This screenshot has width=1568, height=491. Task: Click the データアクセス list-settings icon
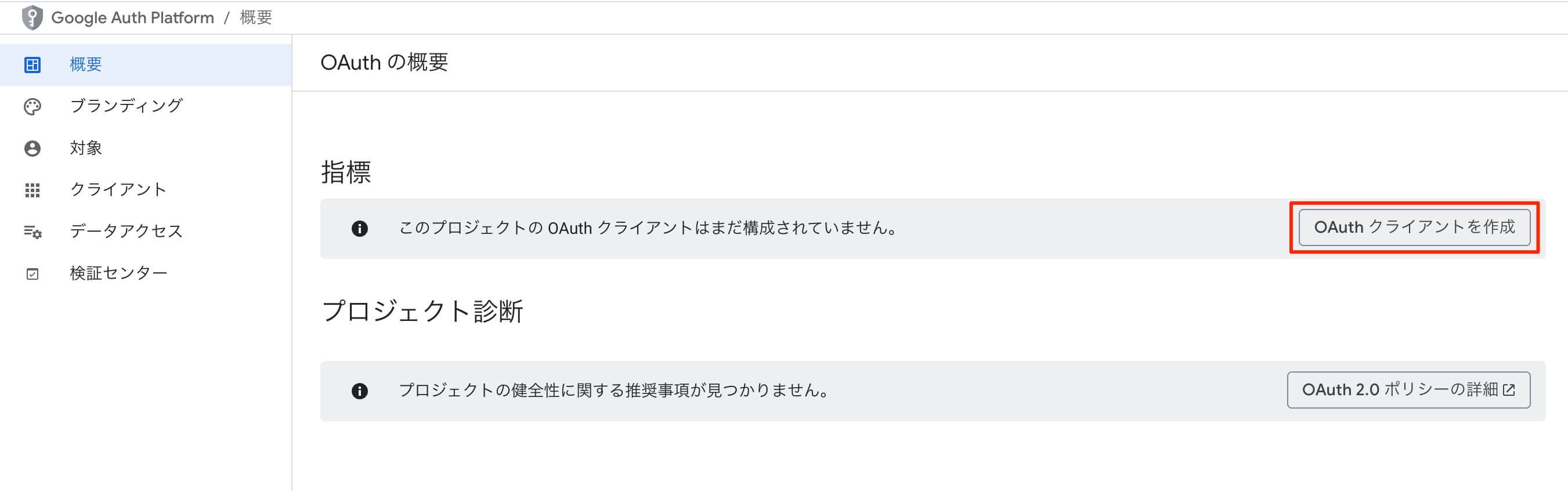coord(32,232)
